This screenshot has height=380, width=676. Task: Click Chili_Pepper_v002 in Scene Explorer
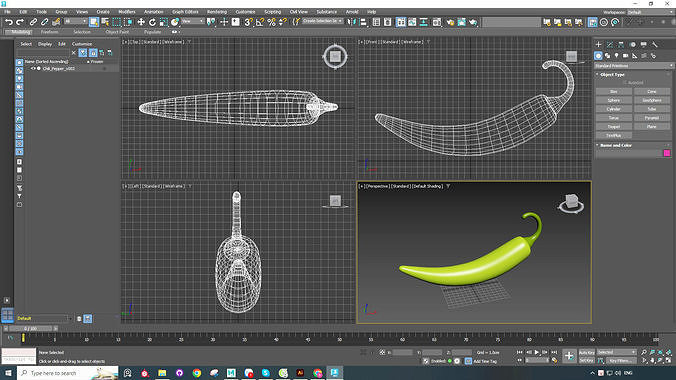[59, 69]
